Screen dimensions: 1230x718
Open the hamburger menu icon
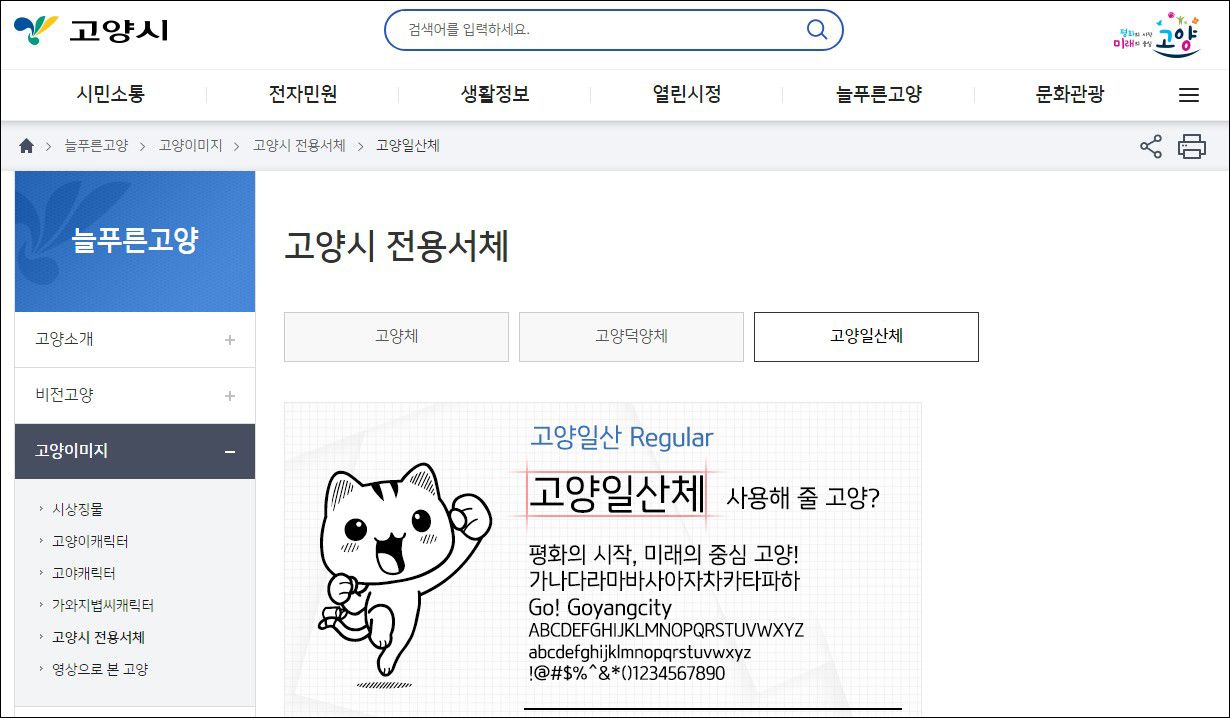click(1188, 94)
